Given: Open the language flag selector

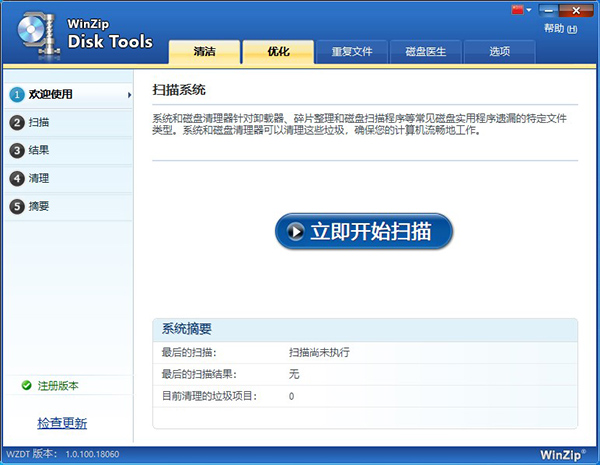Looking at the screenshot, I should [x=517, y=10].
